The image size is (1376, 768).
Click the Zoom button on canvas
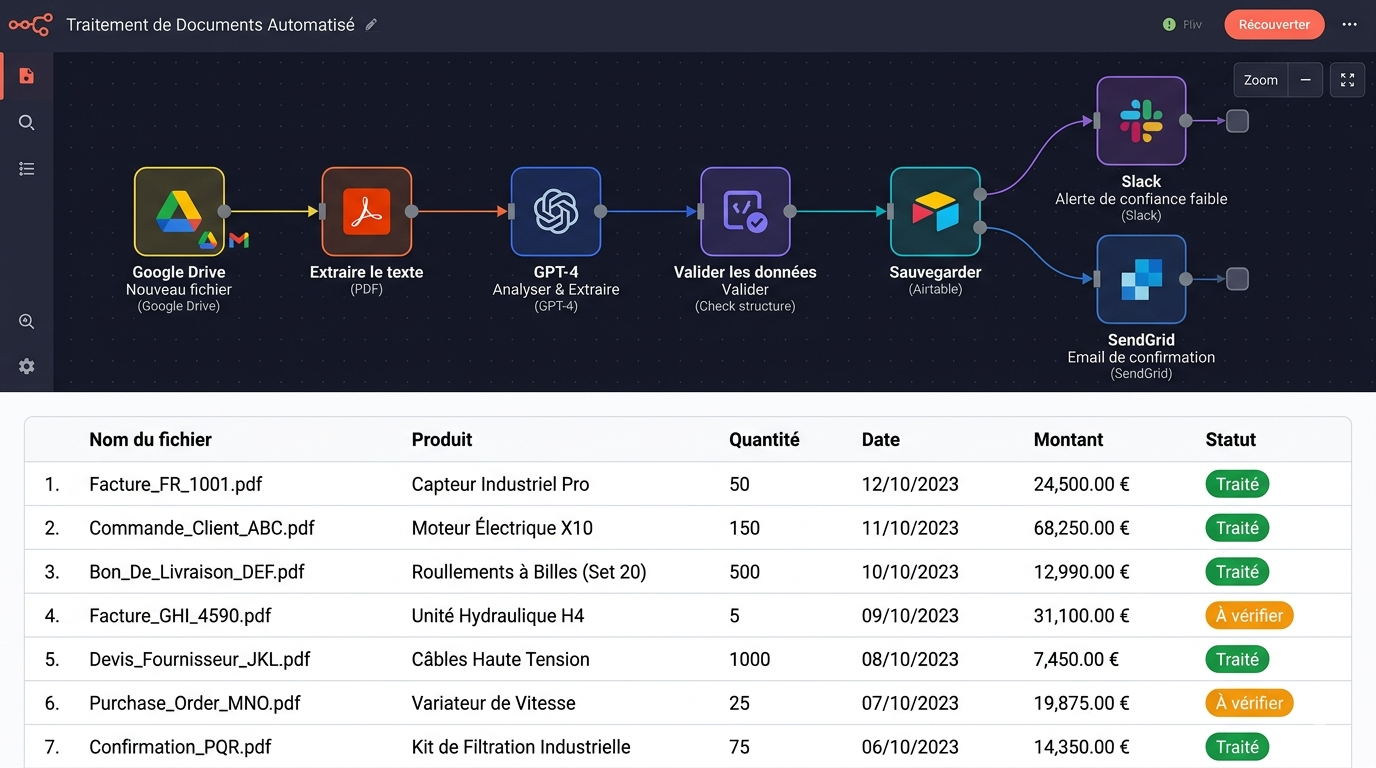click(1261, 80)
